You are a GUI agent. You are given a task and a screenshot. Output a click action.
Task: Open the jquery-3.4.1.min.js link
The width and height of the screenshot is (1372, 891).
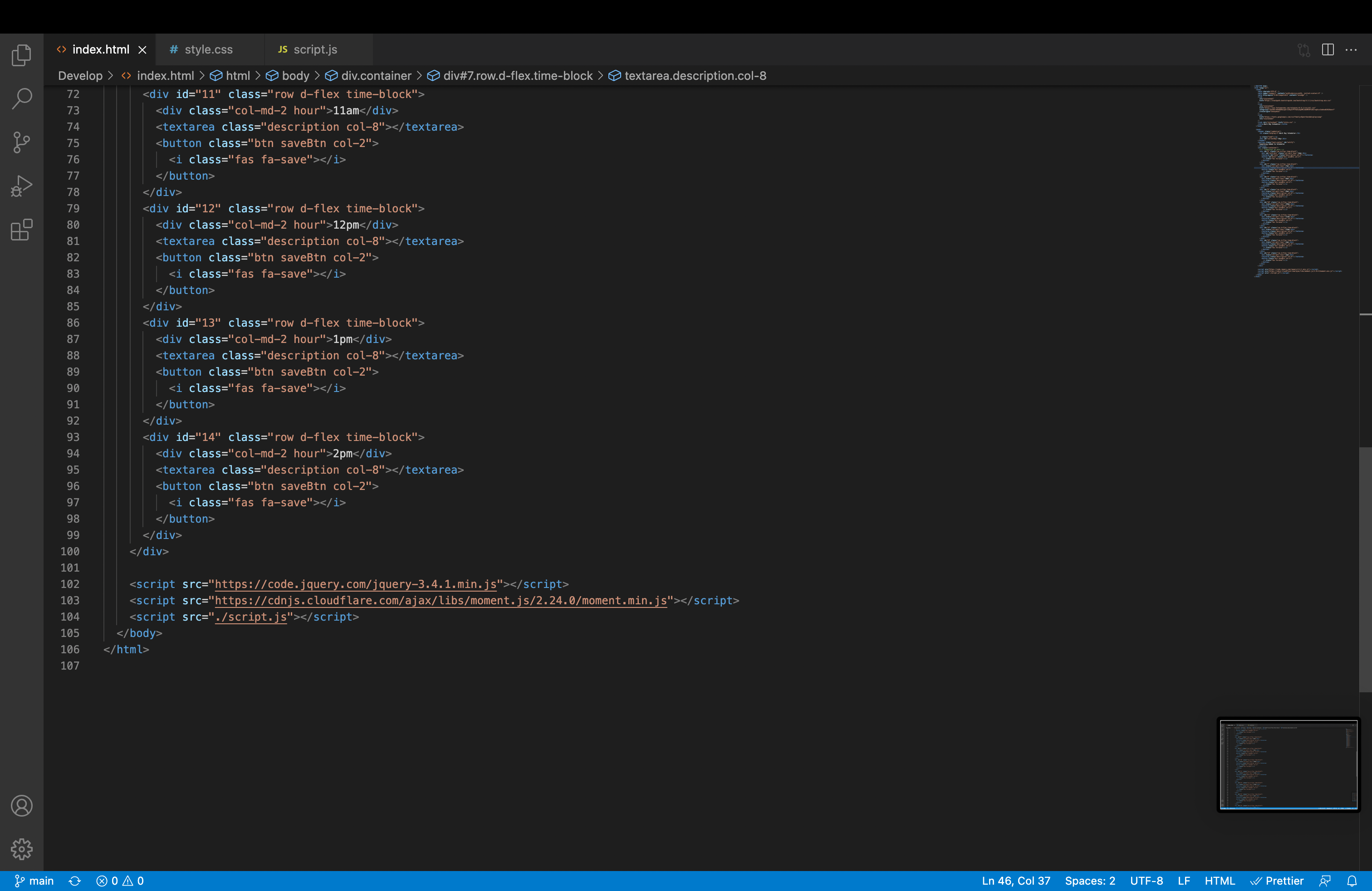coord(356,584)
